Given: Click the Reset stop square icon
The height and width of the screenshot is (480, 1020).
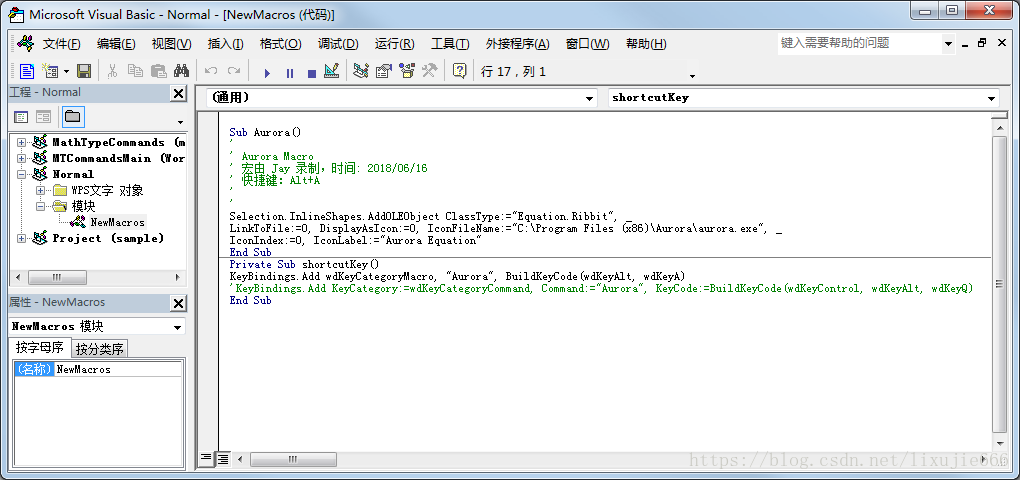Looking at the screenshot, I should pyautogui.click(x=312, y=72).
